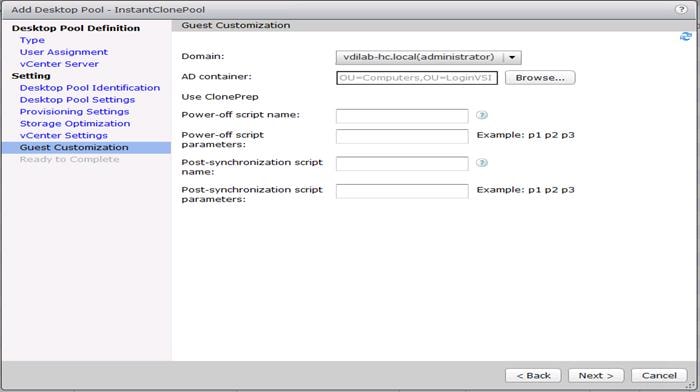
Task: Click the AD container text field
Action: [417, 78]
